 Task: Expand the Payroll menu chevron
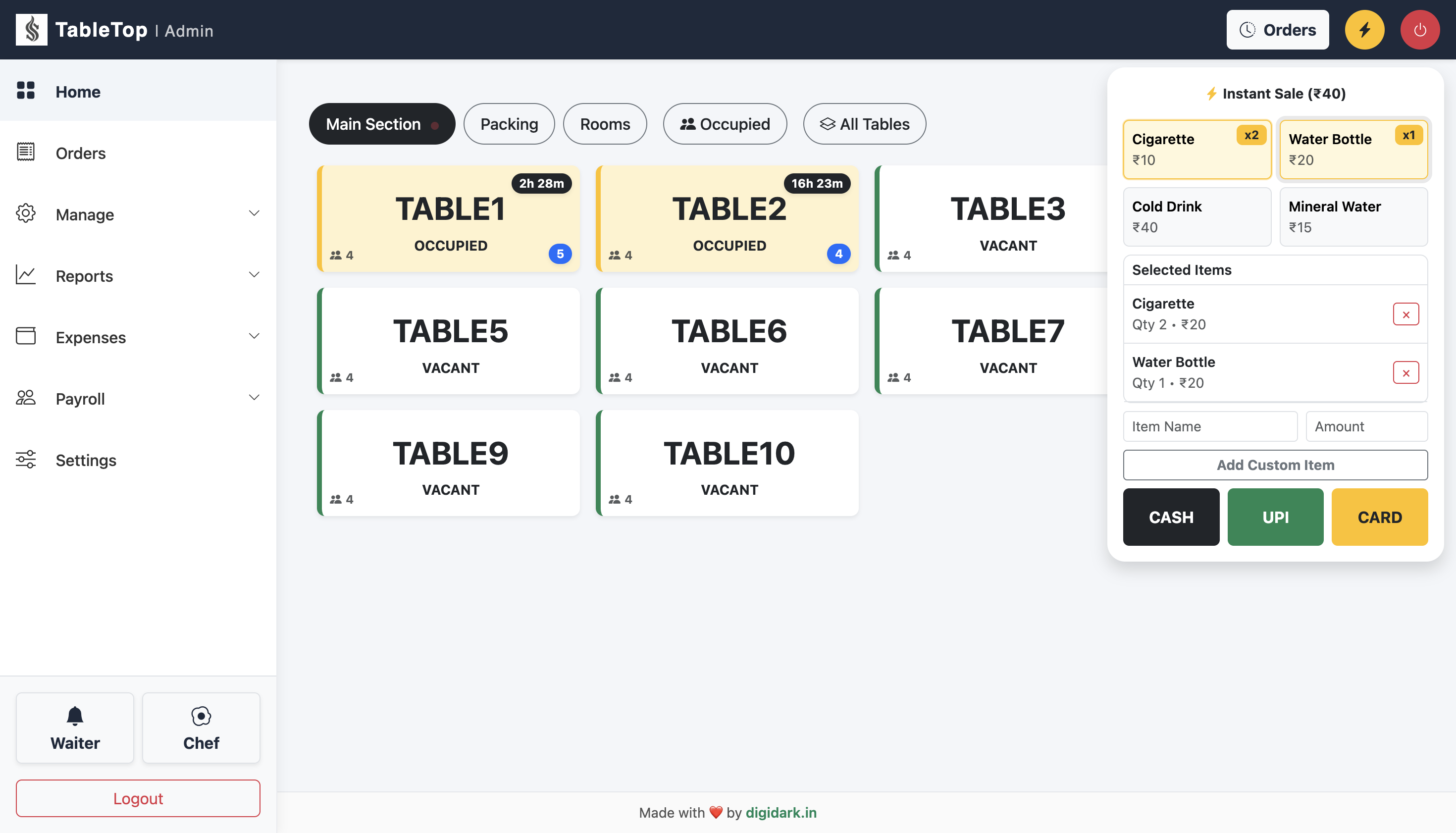pos(254,397)
